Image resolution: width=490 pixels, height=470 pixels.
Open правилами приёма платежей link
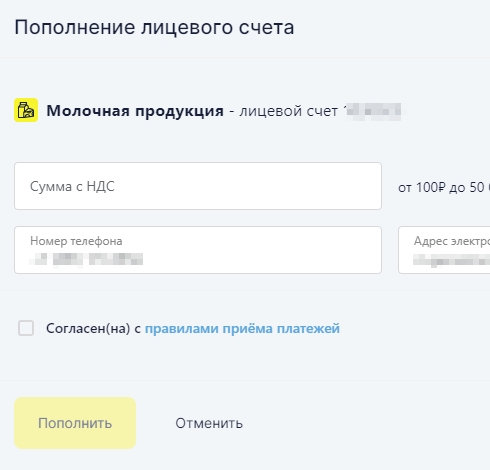242,329
